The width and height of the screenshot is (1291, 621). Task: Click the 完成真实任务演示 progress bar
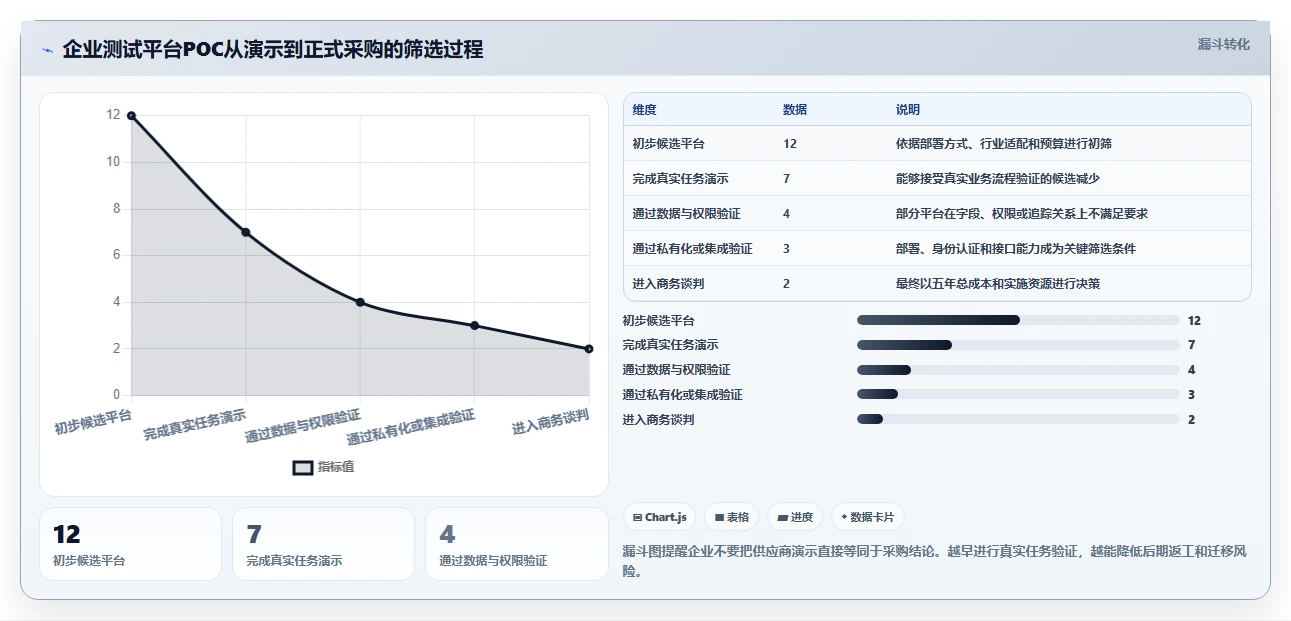(x=1018, y=345)
